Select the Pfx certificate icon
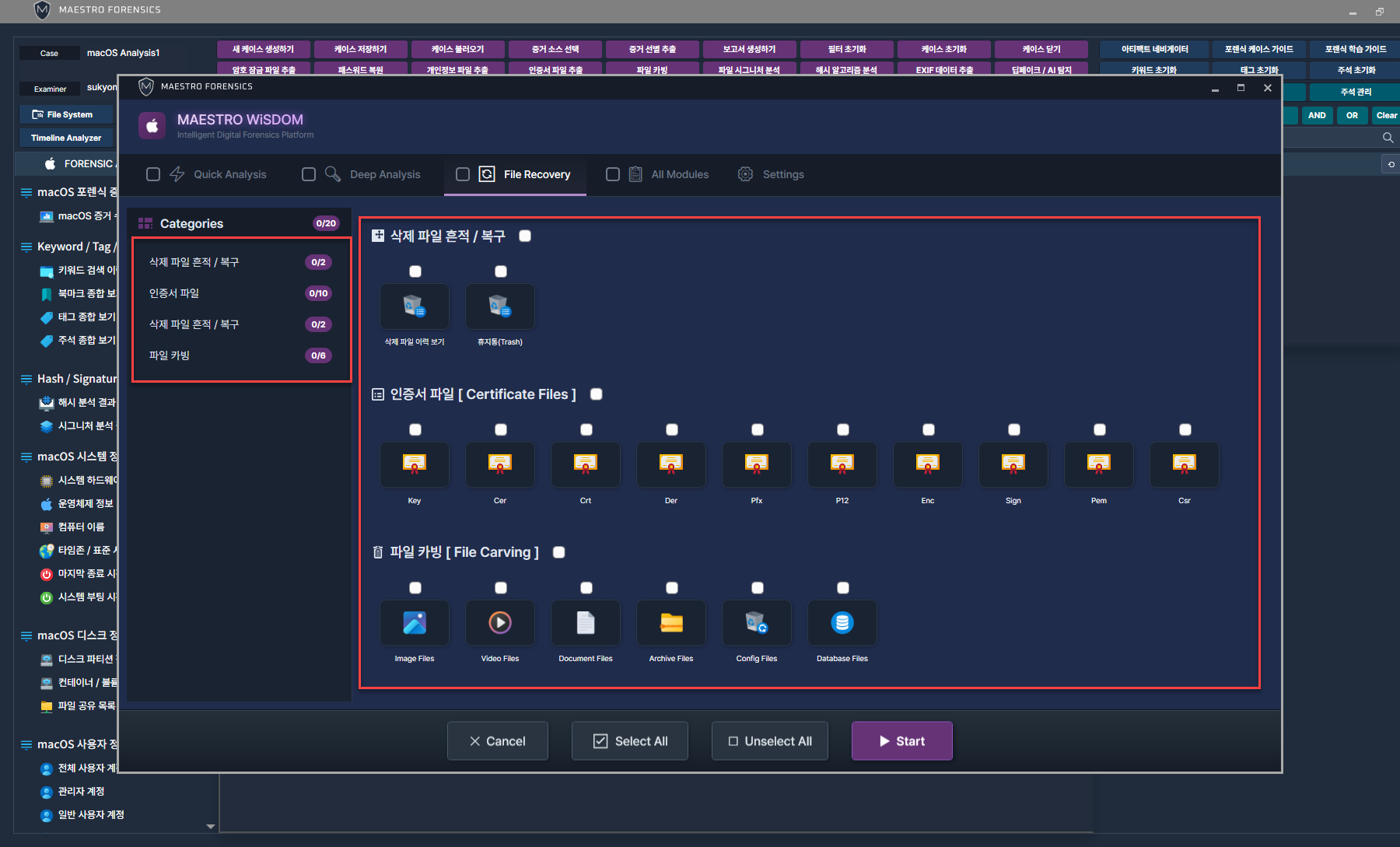Image resolution: width=1400 pixels, height=847 pixels. [x=757, y=464]
